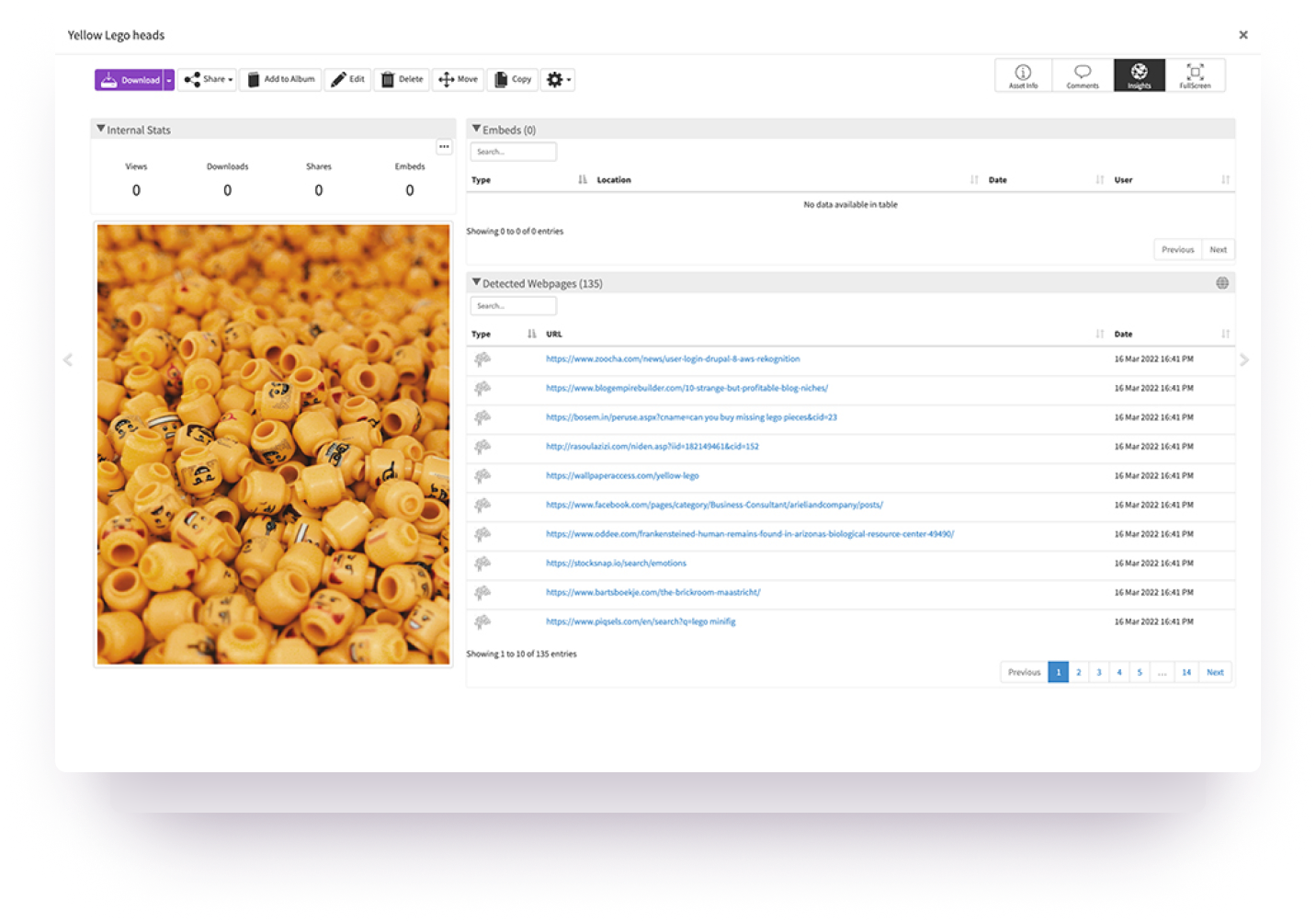This screenshot has height=923, width=1316.
Task: Click type icon in oddee.com row
Action: click(482, 534)
